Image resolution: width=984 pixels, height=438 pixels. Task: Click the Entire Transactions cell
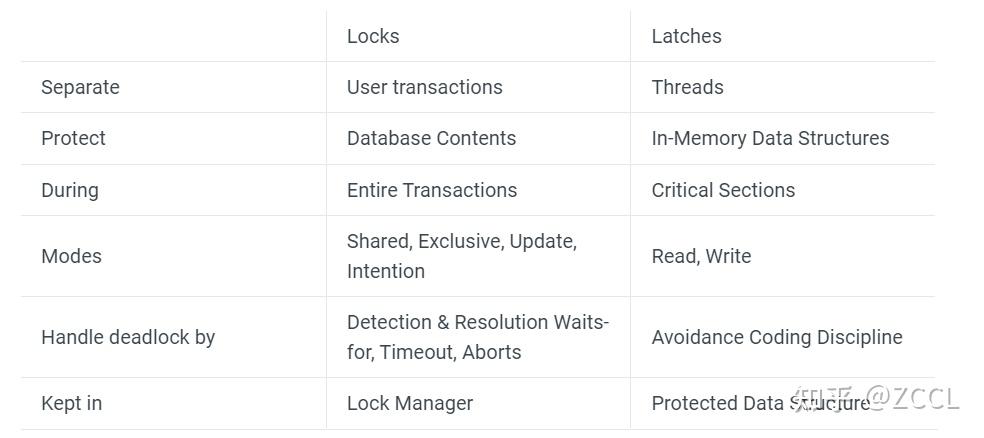coord(432,190)
